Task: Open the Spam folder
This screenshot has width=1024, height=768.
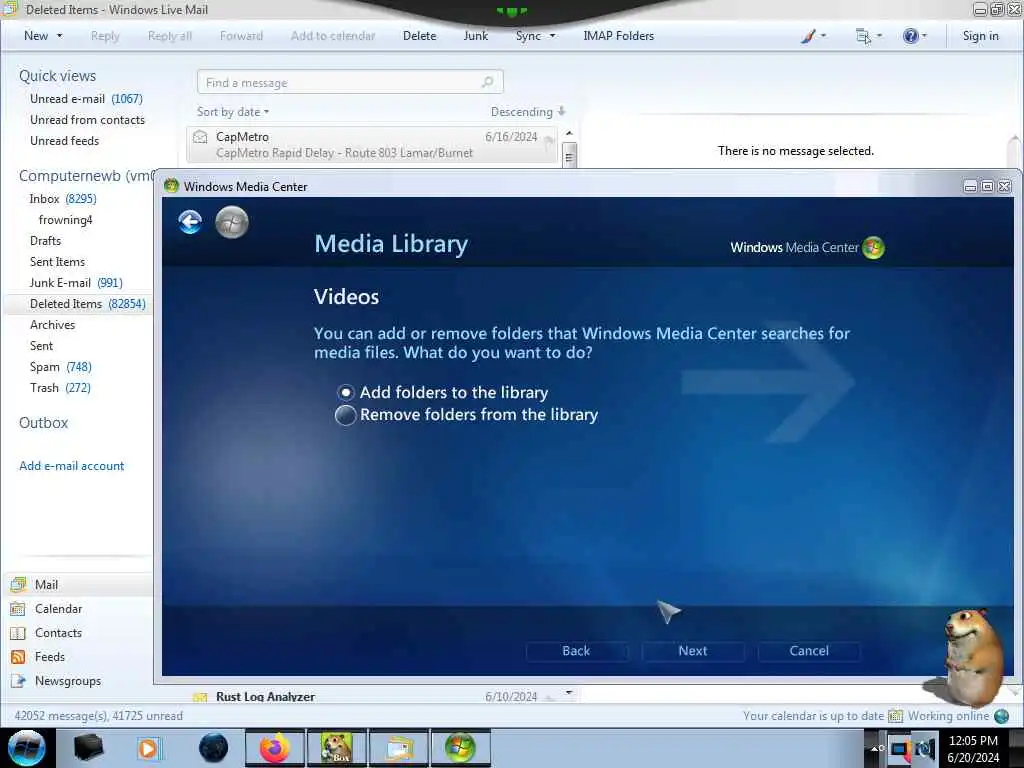Action: click(x=61, y=367)
